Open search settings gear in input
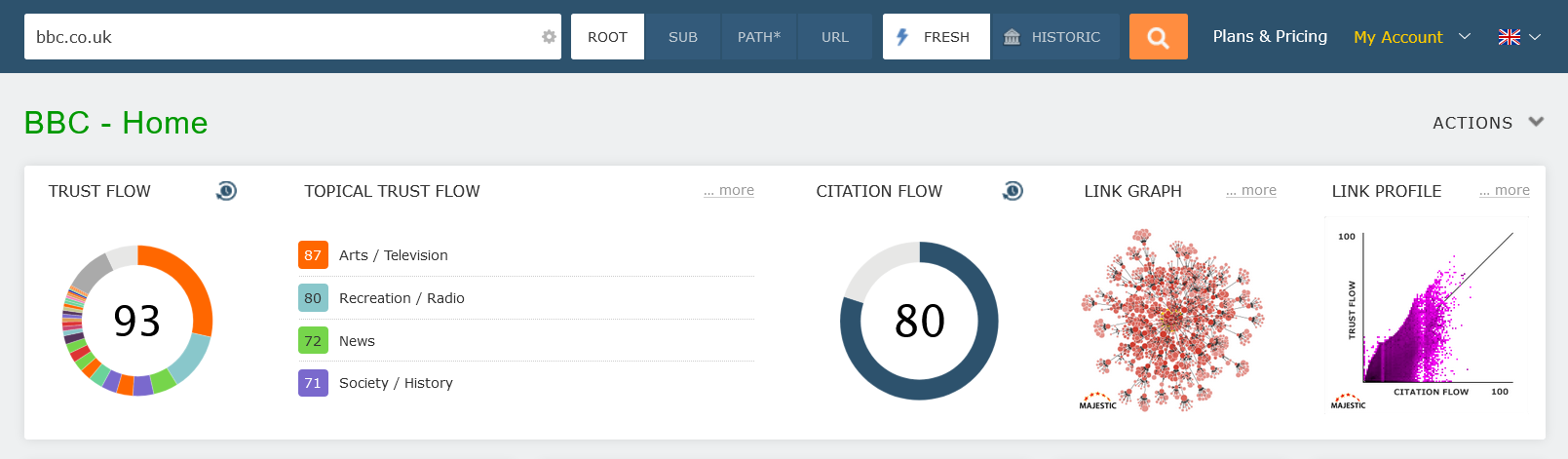 pos(549,37)
